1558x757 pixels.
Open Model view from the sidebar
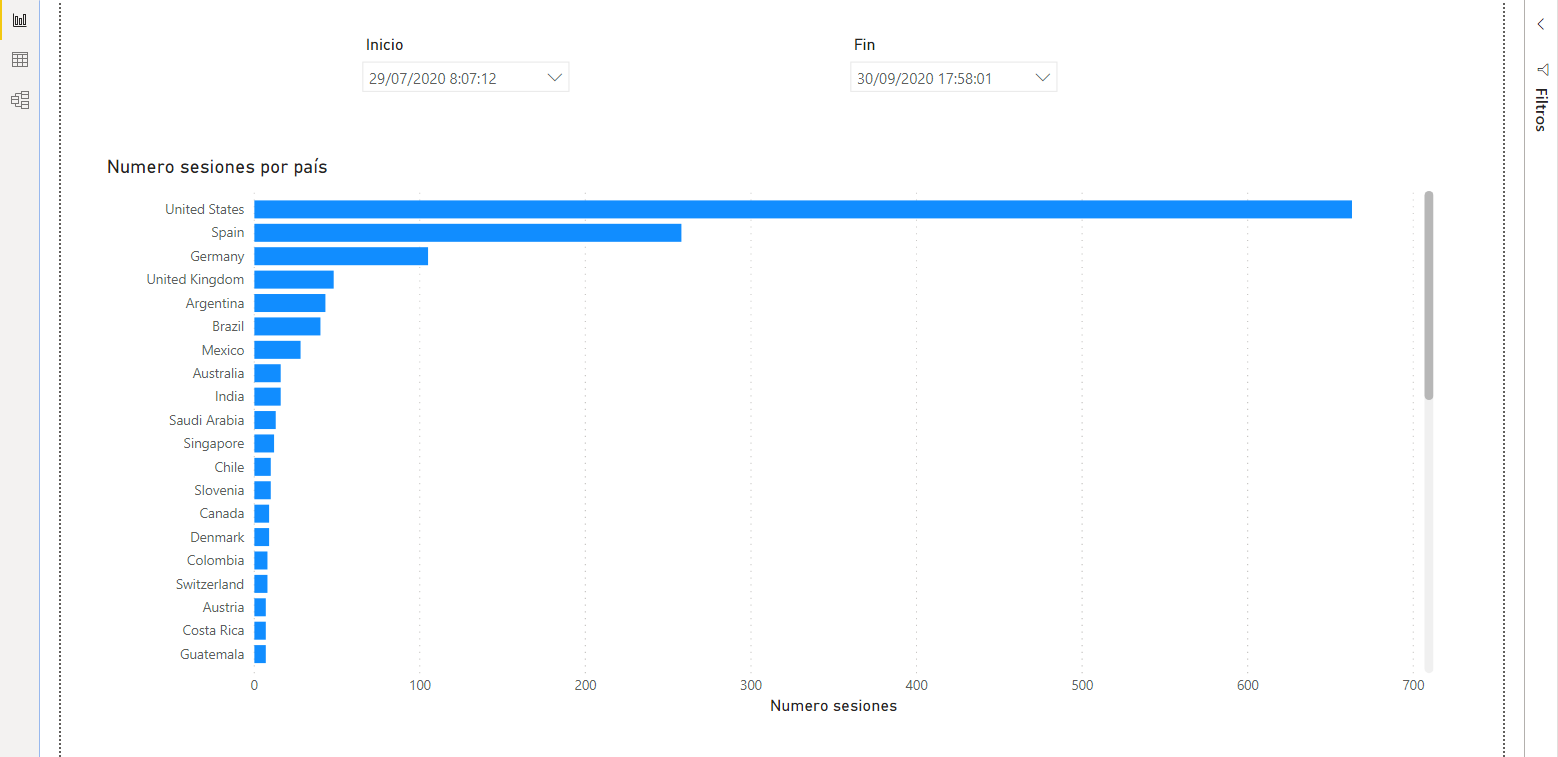19,99
